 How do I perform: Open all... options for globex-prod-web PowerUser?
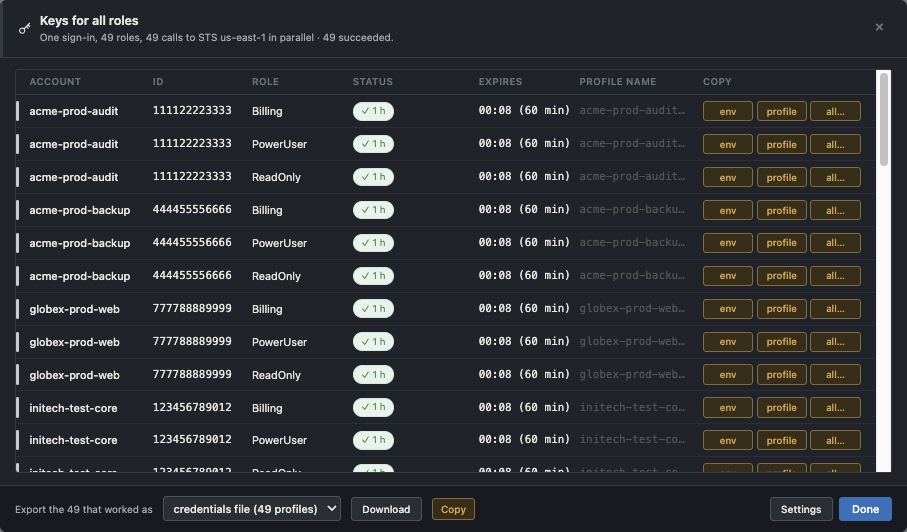[835, 342]
